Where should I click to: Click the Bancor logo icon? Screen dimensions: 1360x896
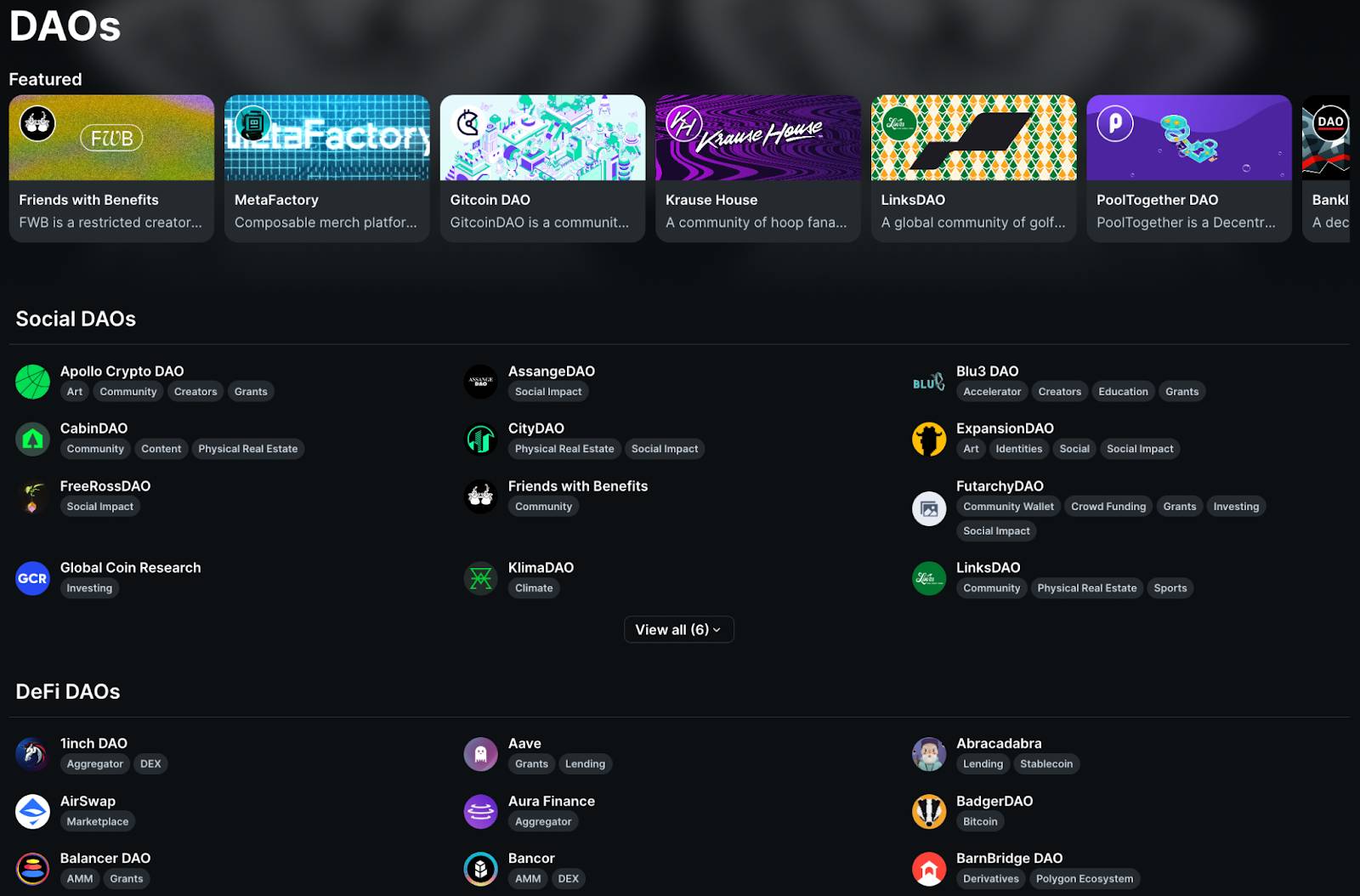tap(480, 869)
